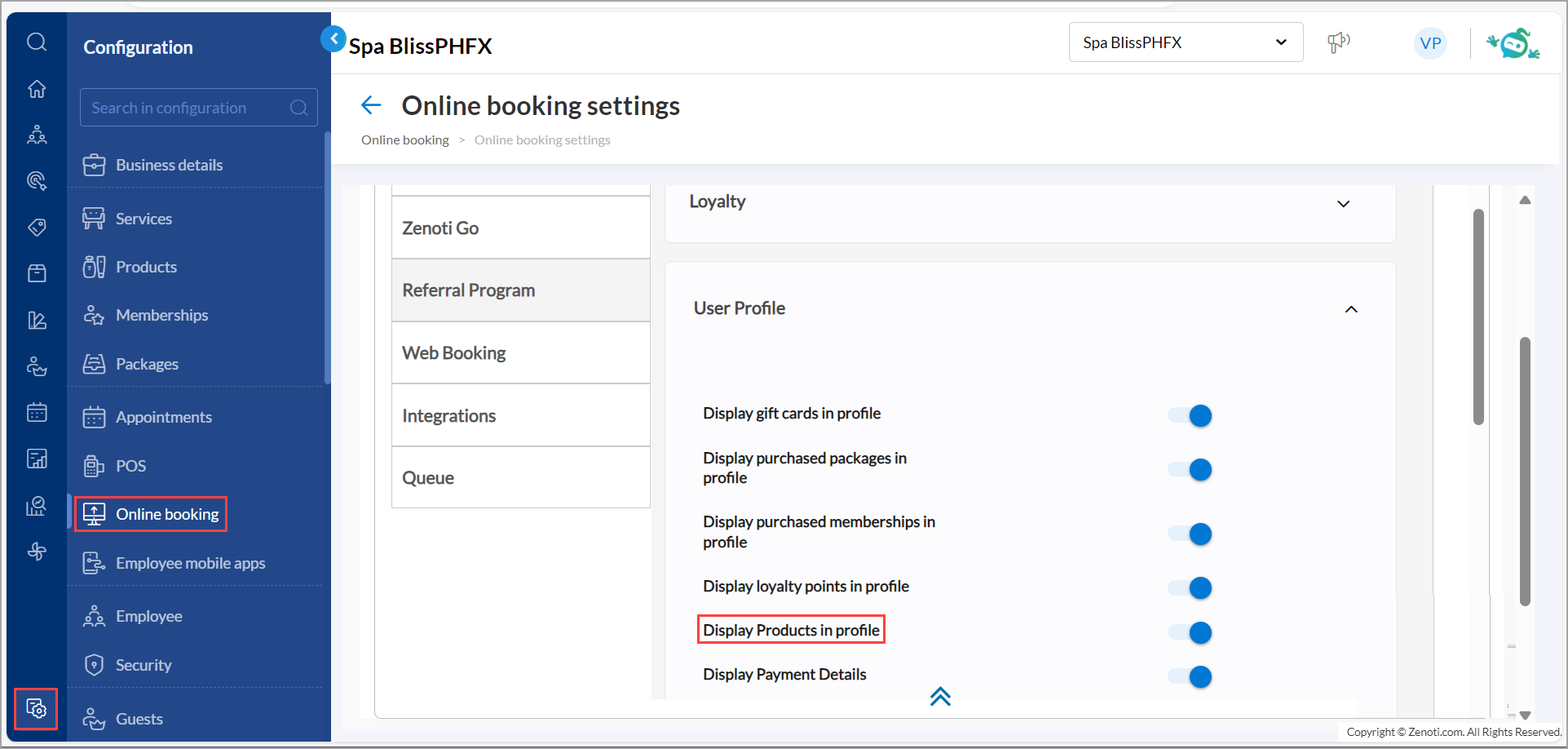1568x749 pixels.
Task: Click the page scrollbar up arrow
Action: coord(1525,200)
